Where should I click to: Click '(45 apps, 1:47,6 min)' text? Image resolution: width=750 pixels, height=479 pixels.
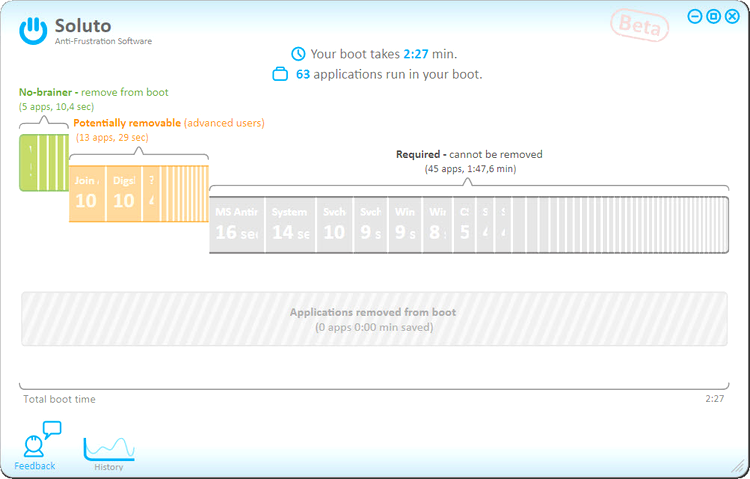click(470, 169)
